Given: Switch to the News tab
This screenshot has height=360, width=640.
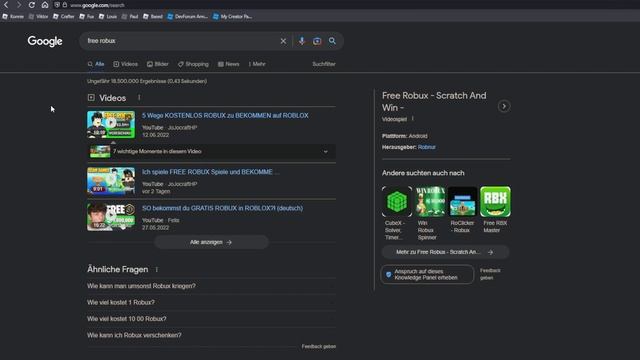Looking at the screenshot, I should coord(229,64).
